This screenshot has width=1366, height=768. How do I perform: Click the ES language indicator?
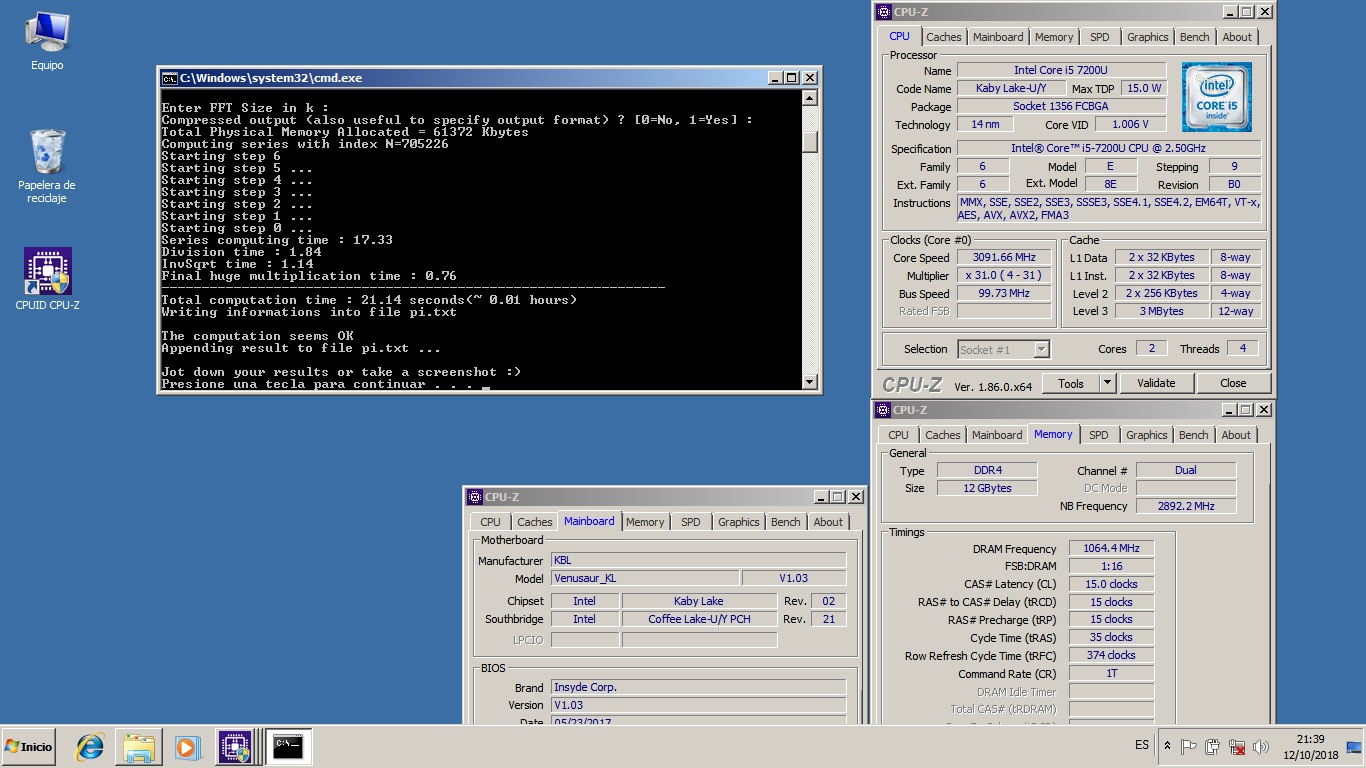click(x=1142, y=745)
